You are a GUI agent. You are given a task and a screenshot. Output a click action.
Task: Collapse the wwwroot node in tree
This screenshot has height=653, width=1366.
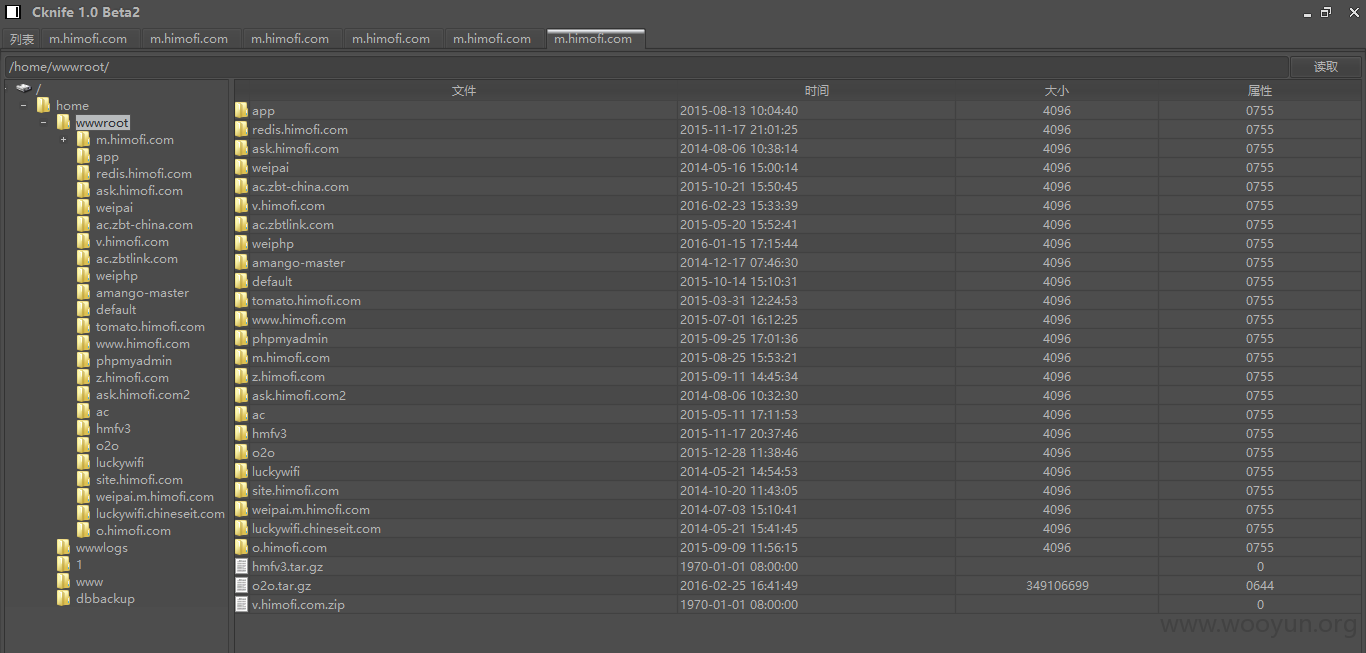43,122
